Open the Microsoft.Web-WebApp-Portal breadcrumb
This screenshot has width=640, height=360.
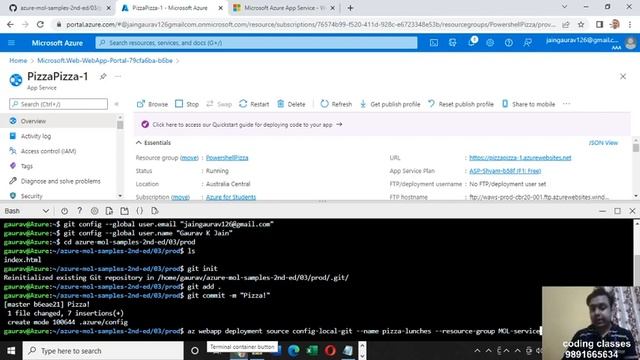tap(105, 60)
